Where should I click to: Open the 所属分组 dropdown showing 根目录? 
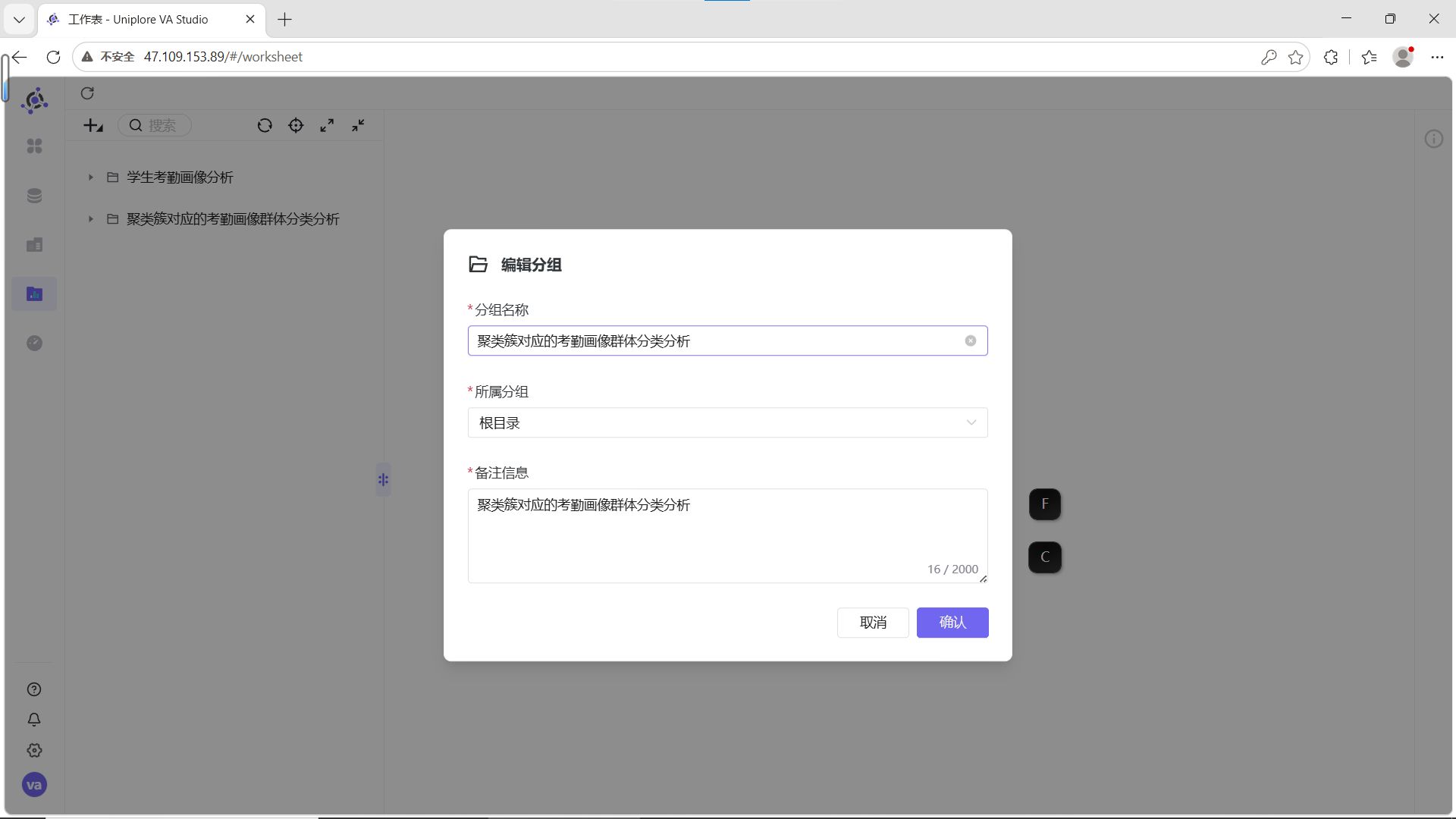point(727,423)
